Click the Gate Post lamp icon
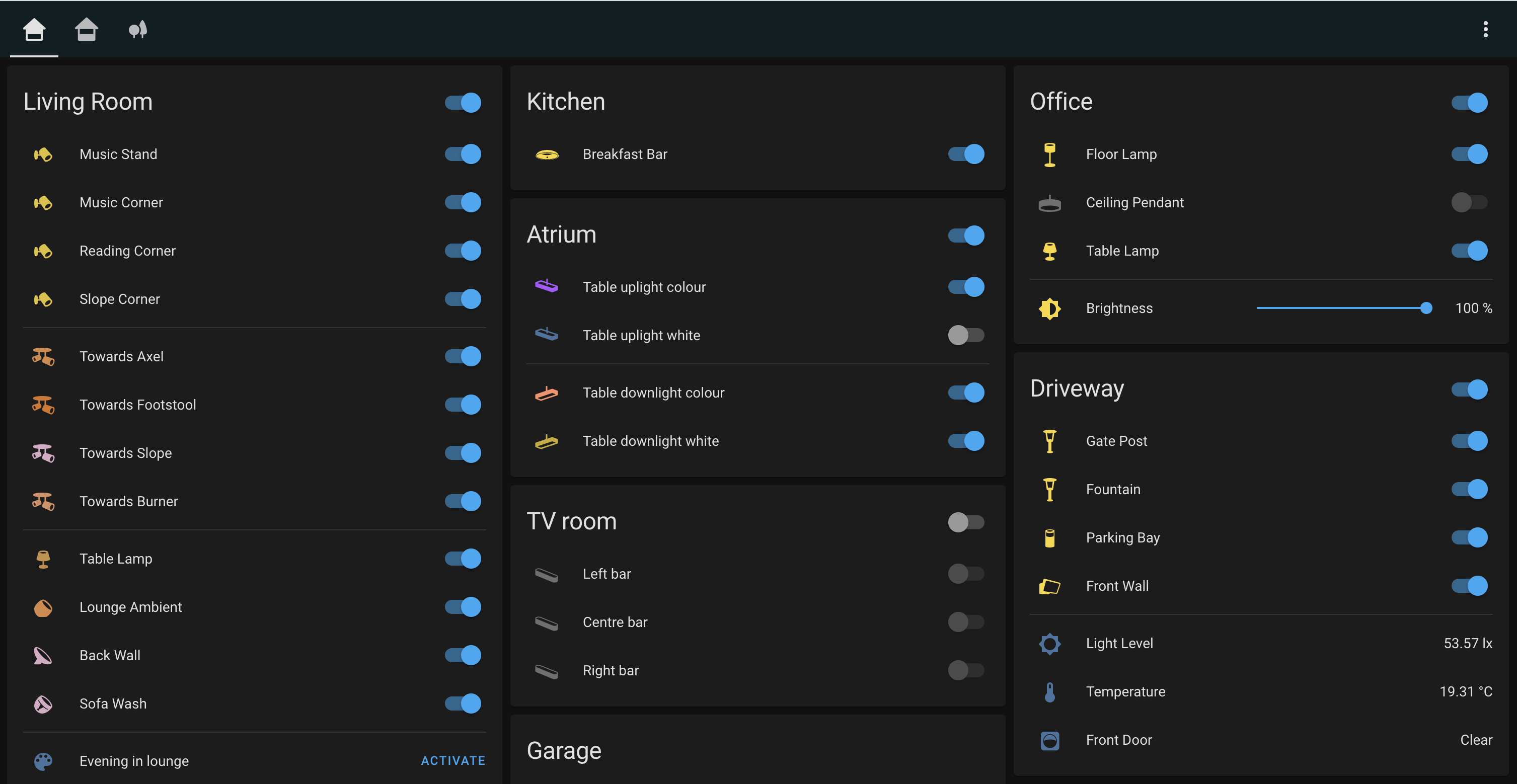The image size is (1517, 784). 1049,441
